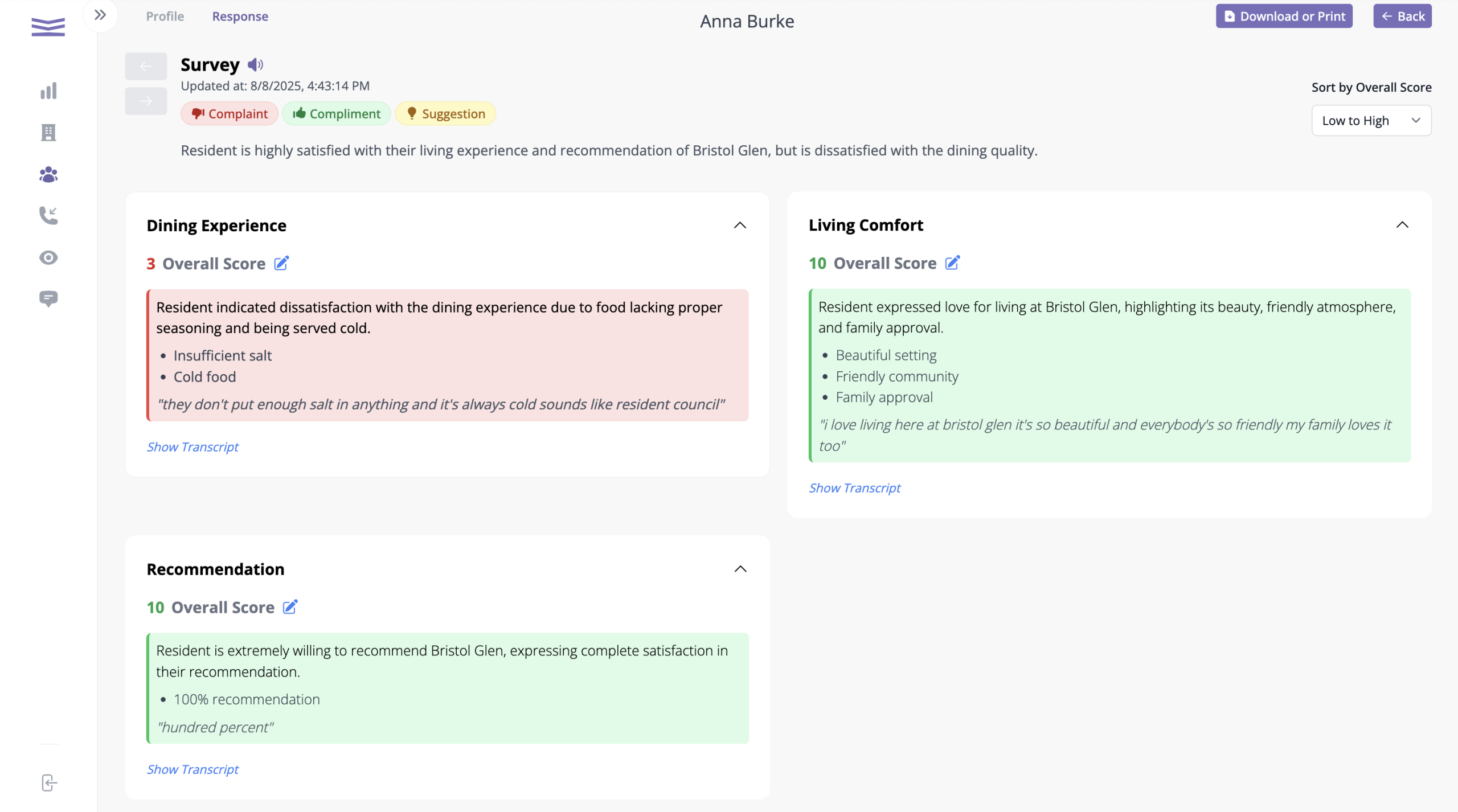This screenshot has width=1458, height=812.
Task: Show Transcript for Recommendation section
Action: (x=193, y=769)
